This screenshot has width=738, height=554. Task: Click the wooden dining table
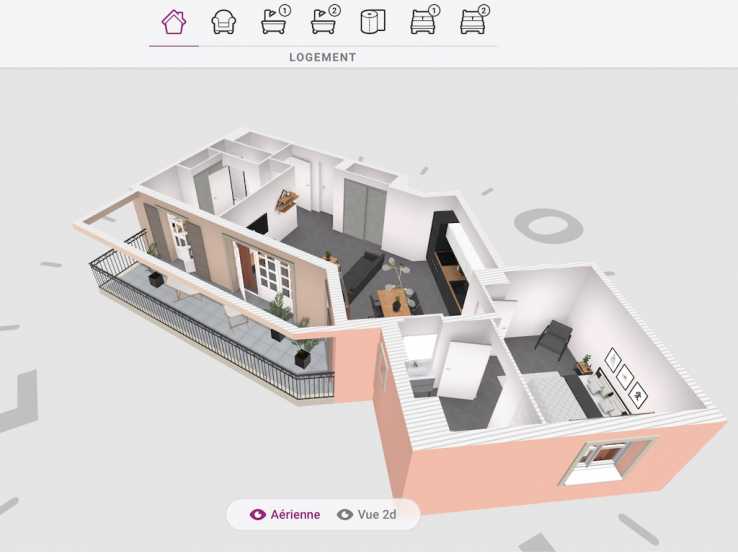393,300
